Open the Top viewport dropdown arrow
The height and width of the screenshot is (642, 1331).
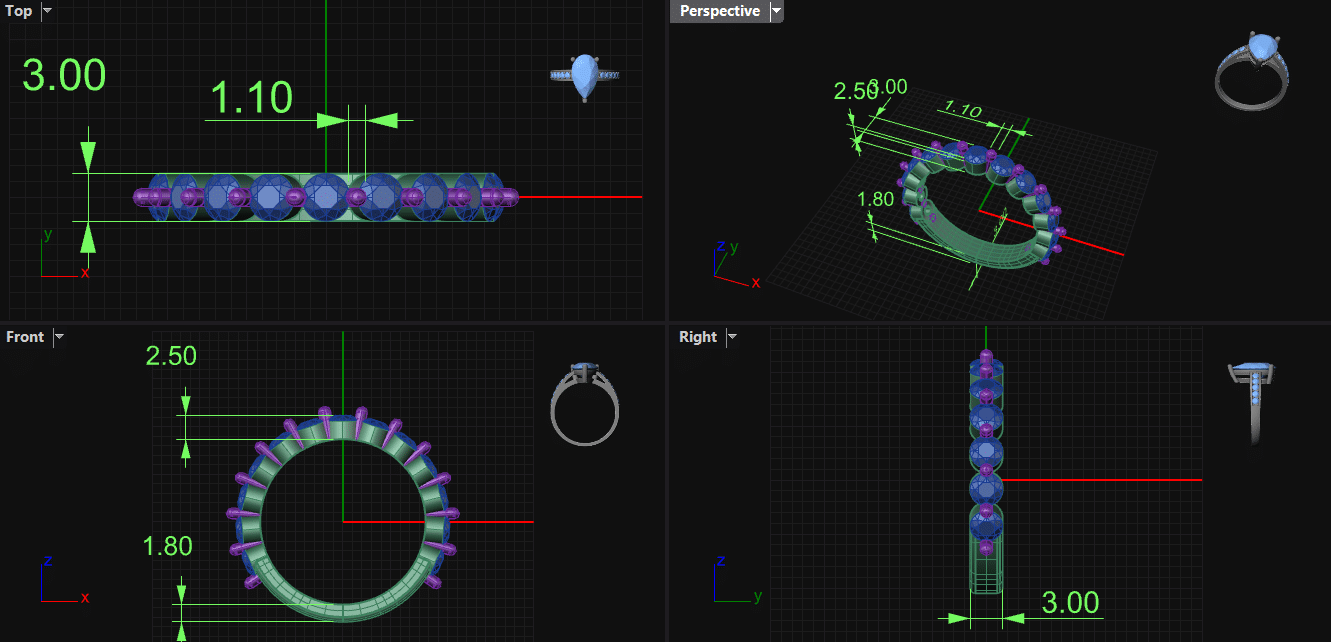tap(47, 11)
